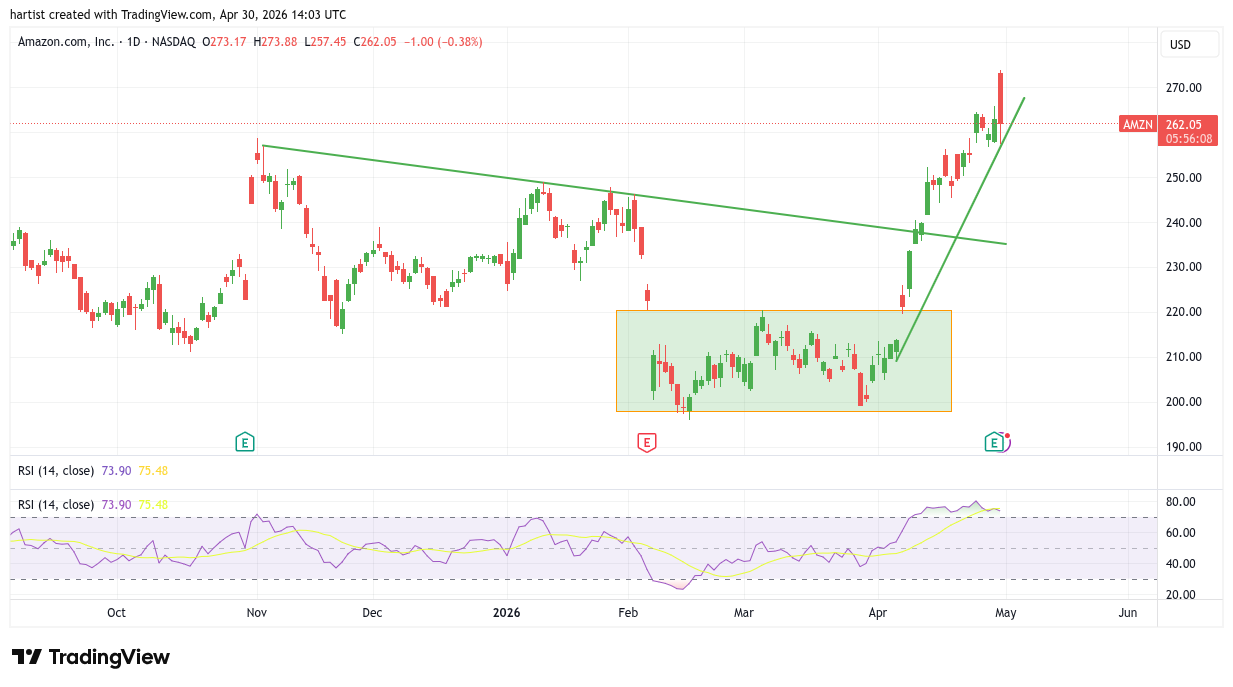1233x687 pixels.
Task: Select the gap-down red candle near 223 in February
Action: [647, 295]
